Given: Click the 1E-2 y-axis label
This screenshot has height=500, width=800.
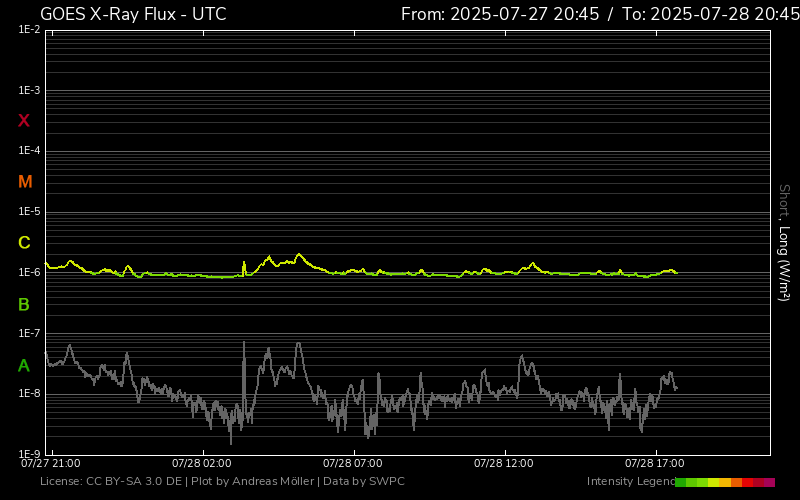Looking at the screenshot, I should point(29,30).
